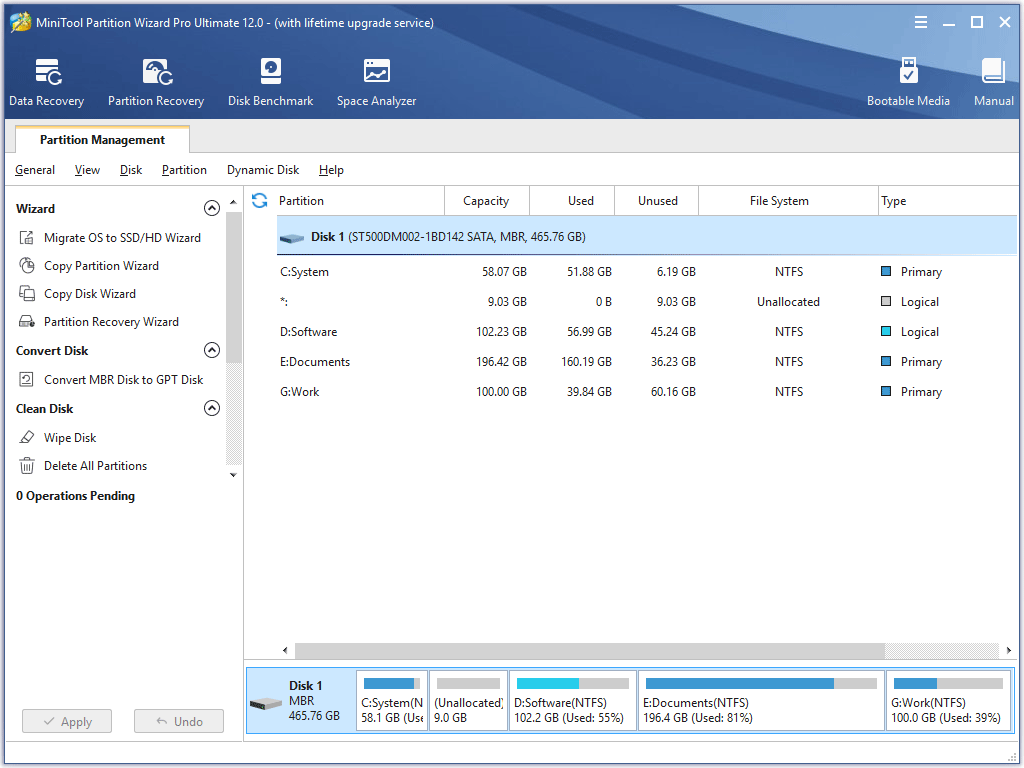The width and height of the screenshot is (1024, 768).
Task: Start the Copy Partition Wizard
Action: (101, 266)
